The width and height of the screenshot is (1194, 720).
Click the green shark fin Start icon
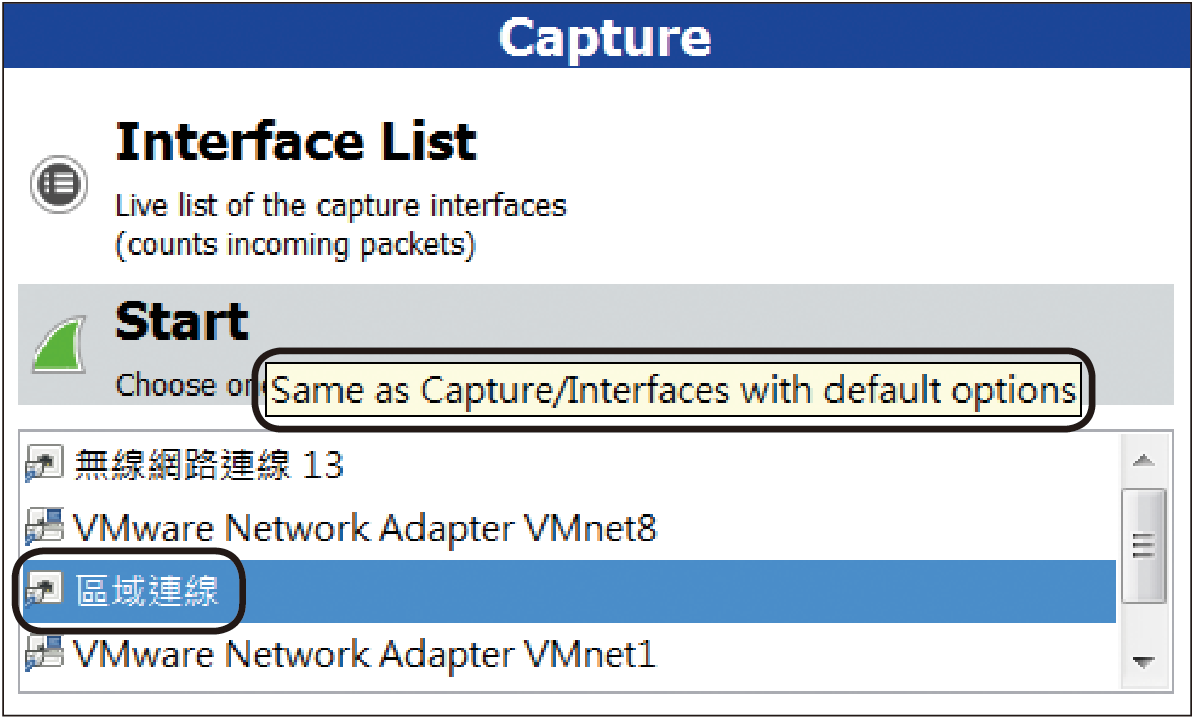click(x=59, y=344)
